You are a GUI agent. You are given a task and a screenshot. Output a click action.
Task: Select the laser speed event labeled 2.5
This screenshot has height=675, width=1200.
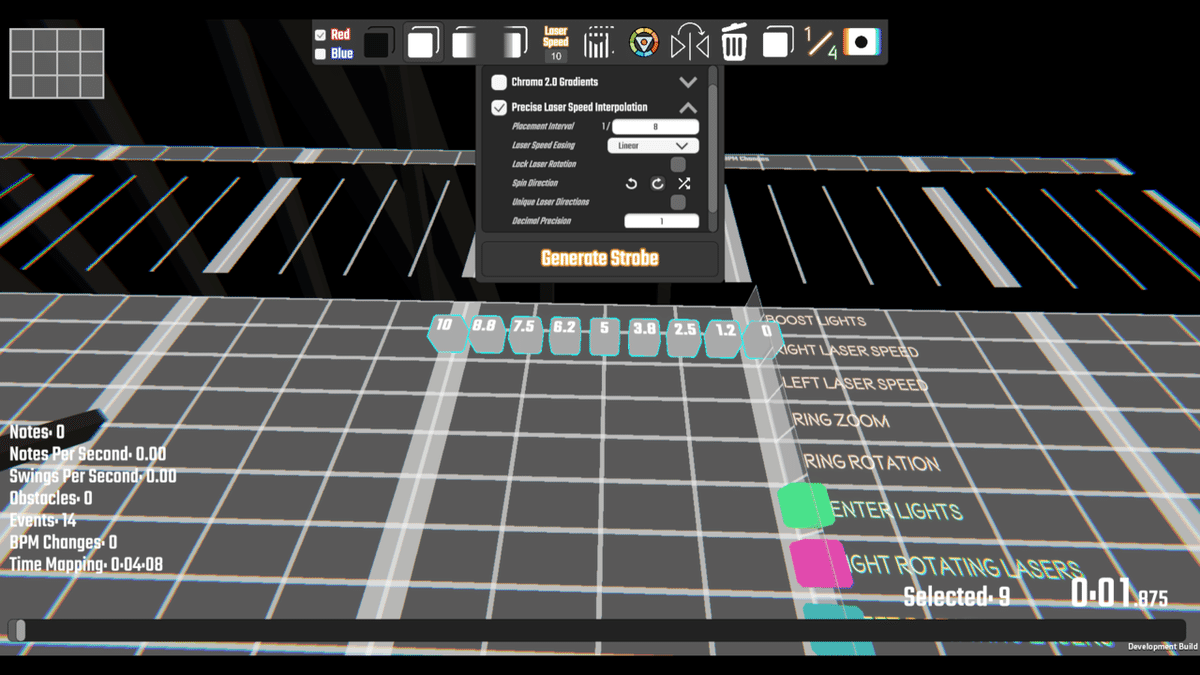pos(685,338)
